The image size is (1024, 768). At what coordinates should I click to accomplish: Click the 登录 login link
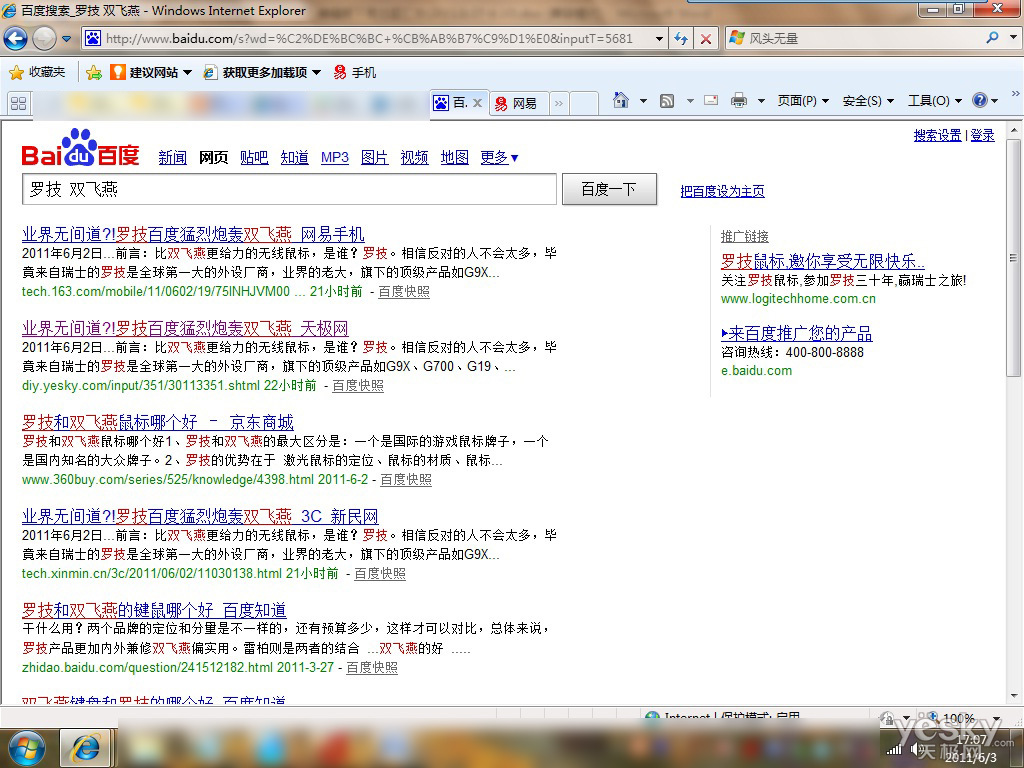982,135
